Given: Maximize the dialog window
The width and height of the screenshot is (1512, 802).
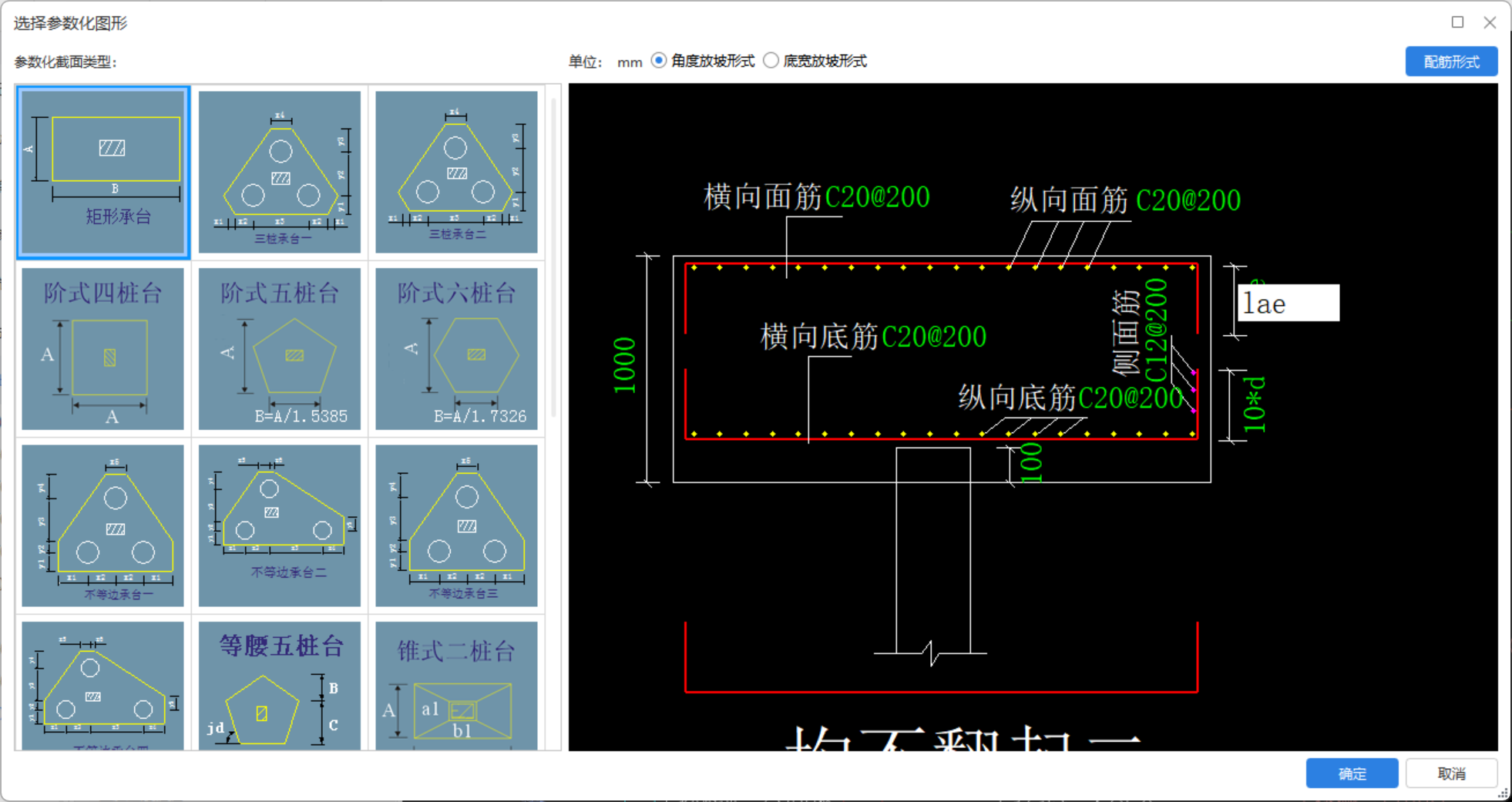Looking at the screenshot, I should click(x=1457, y=22).
